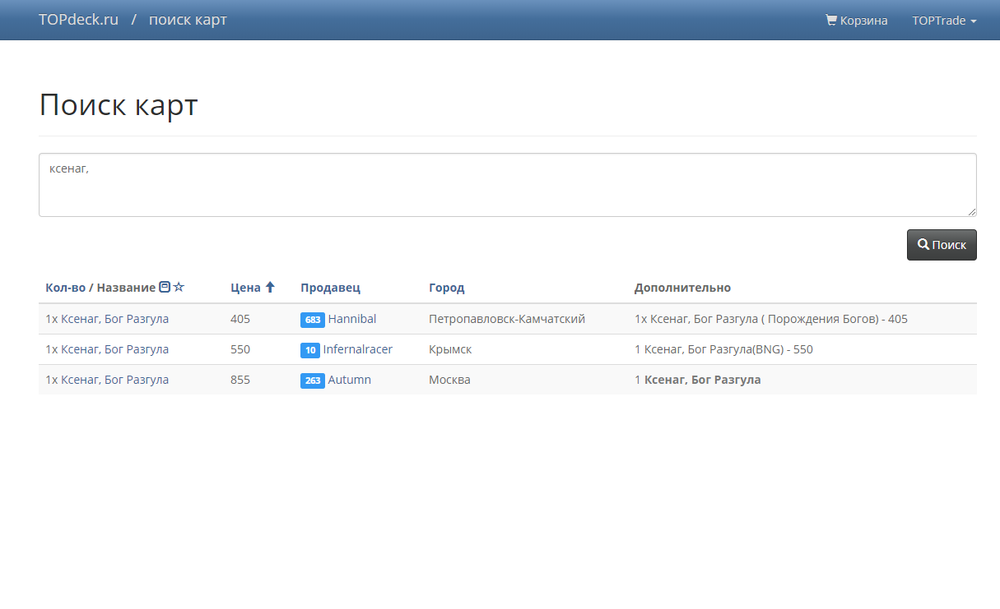Expand the TOPTrade dropdown menu
1000x609 pixels.
tap(944, 20)
